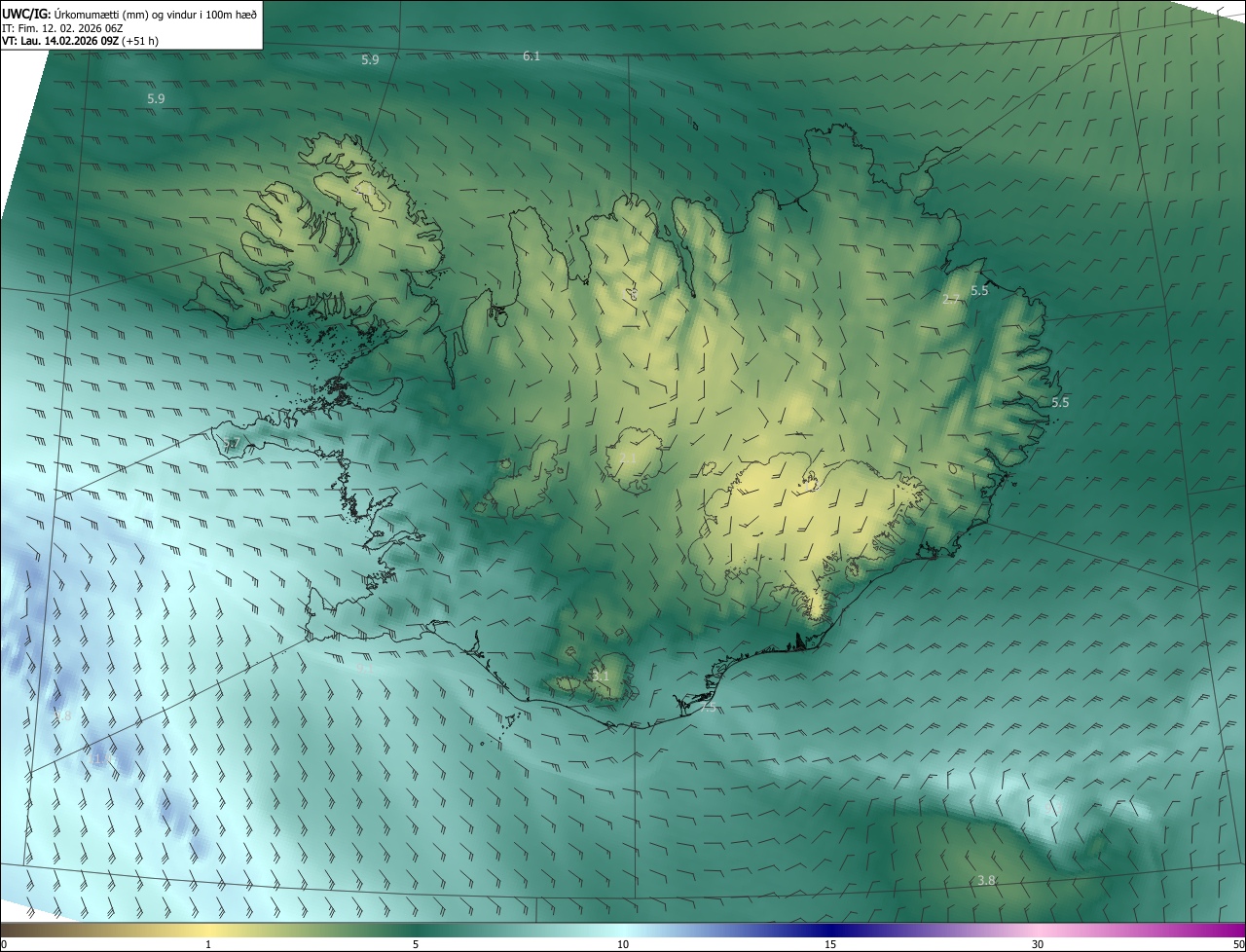This screenshot has height=952, width=1246.
Task: Click the 'UWC/IG: Úrkomumætti (mm)' title line
Action: coord(129,14)
